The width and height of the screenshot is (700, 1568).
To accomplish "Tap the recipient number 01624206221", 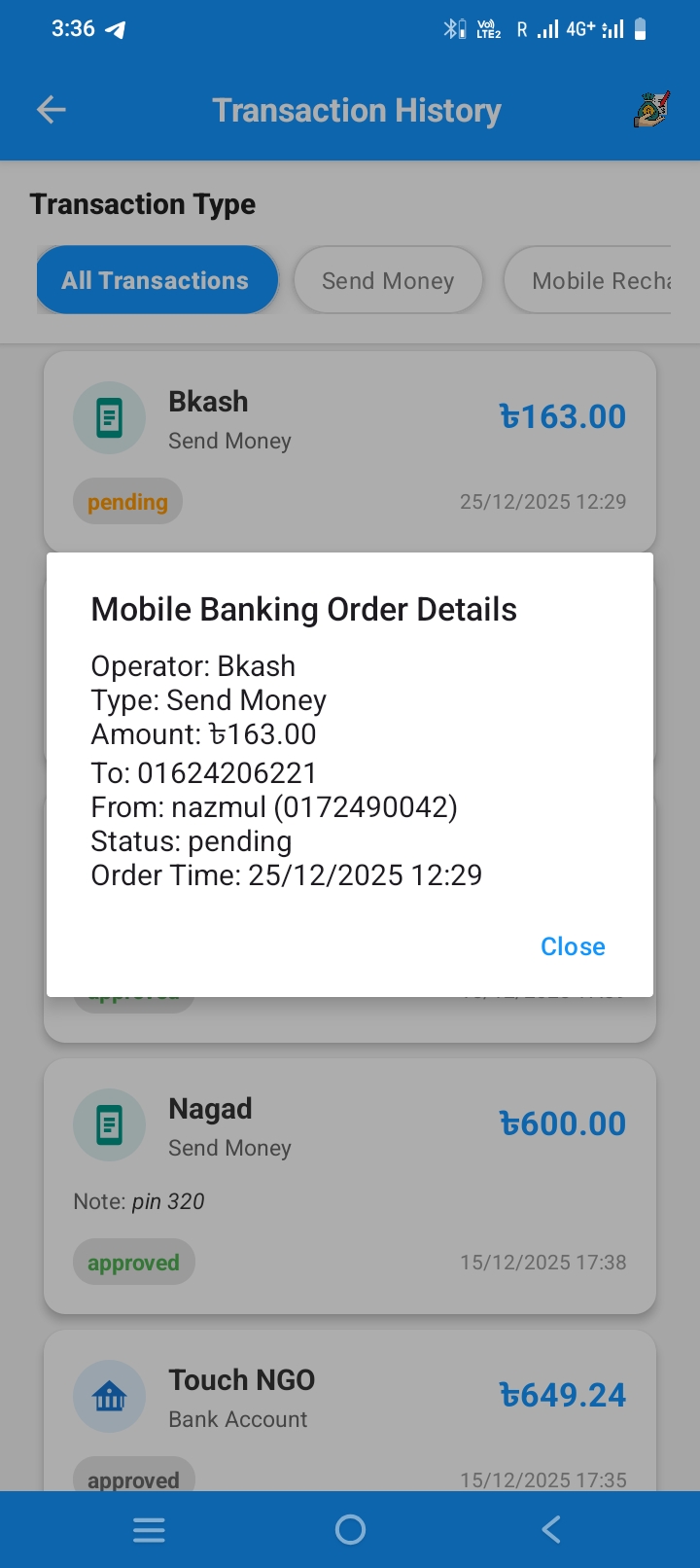I will click(227, 773).
